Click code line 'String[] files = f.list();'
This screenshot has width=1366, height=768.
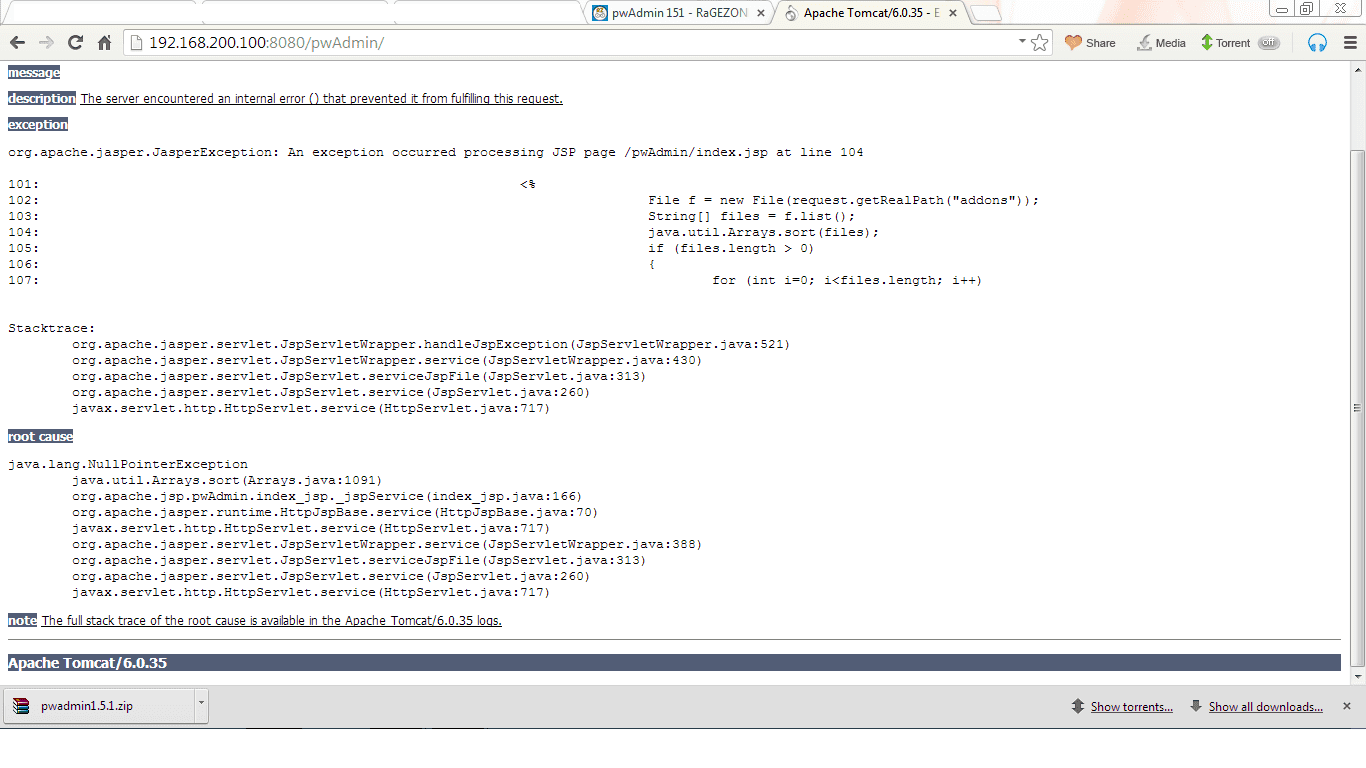pyautogui.click(x=752, y=217)
